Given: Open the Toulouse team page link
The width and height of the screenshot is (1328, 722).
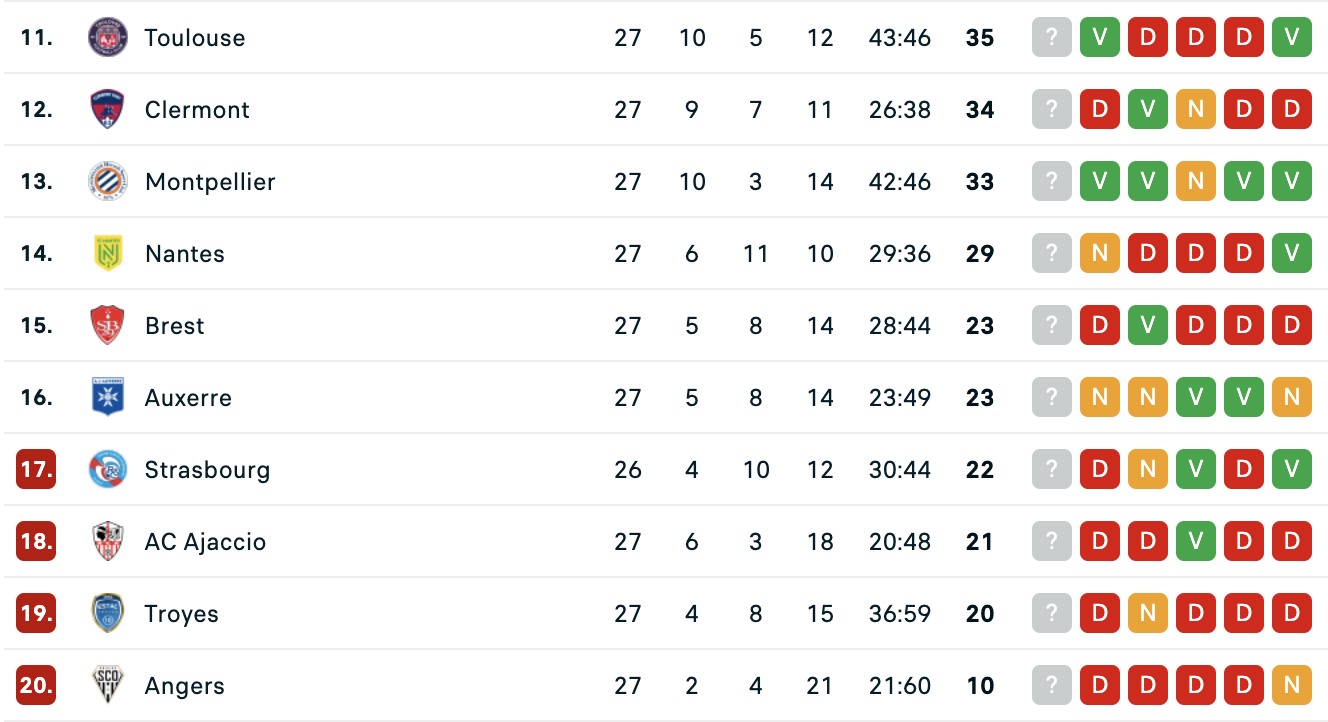Looking at the screenshot, I should [x=194, y=38].
